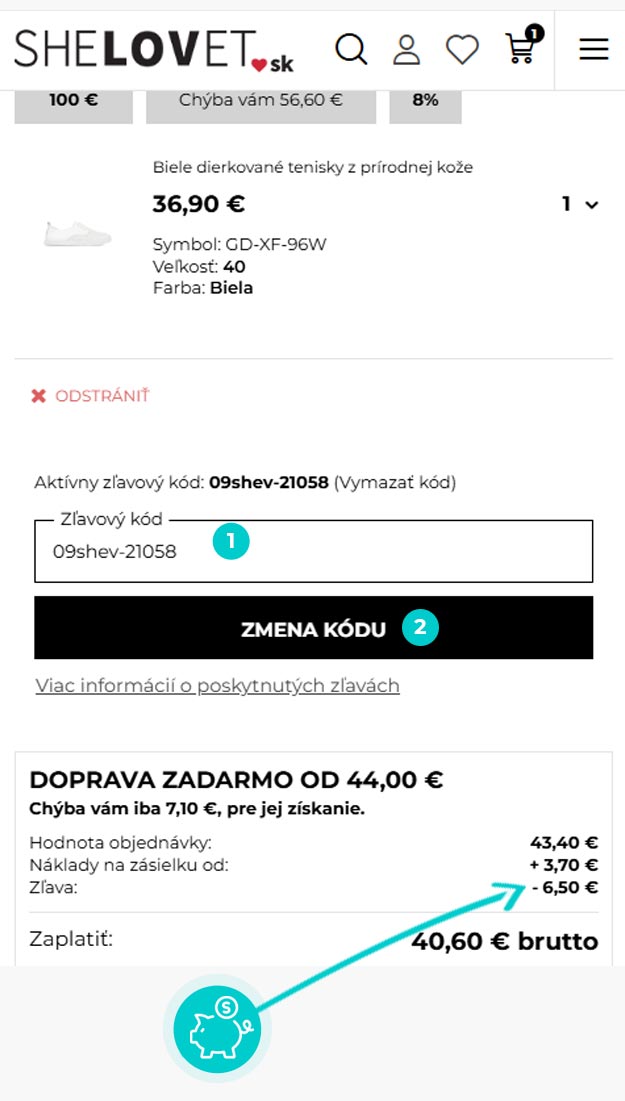Open the user account icon
Viewport: 625px width, 1101px height.
[x=406, y=50]
